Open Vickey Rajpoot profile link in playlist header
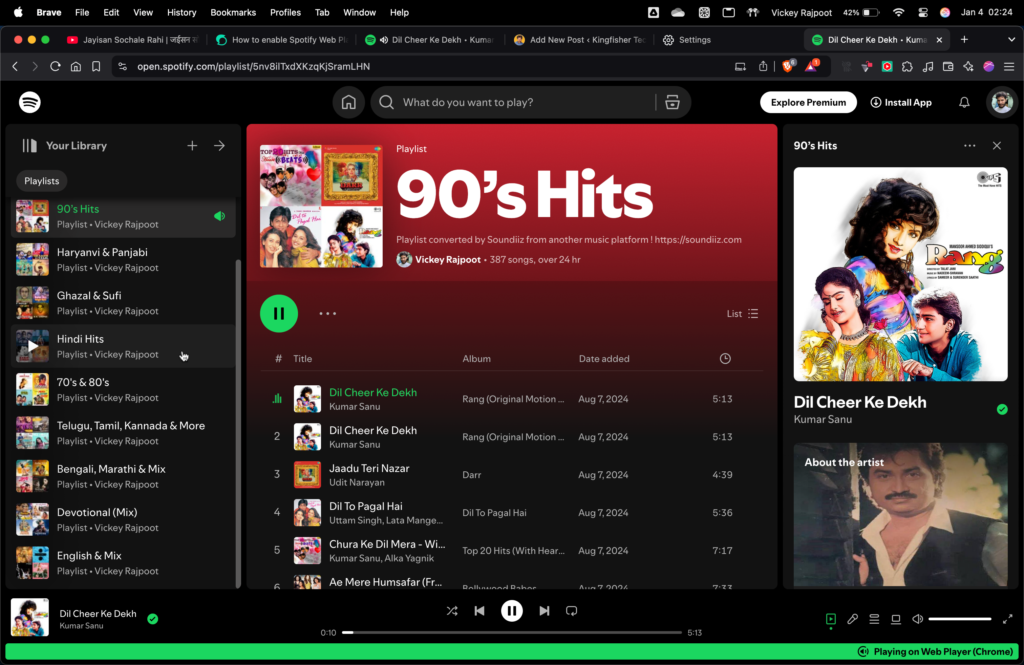The width and height of the screenshot is (1024, 665). 448,259
